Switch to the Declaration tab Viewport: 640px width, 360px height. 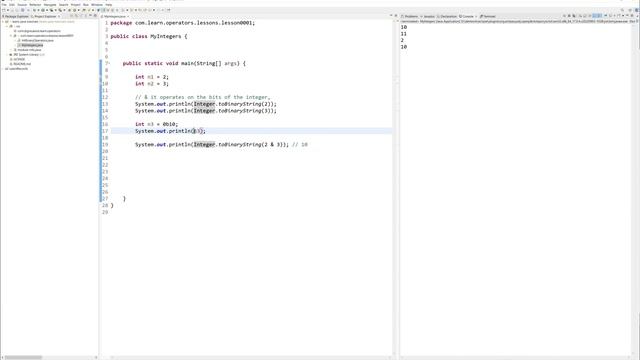pyautogui.click(x=447, y=16)
